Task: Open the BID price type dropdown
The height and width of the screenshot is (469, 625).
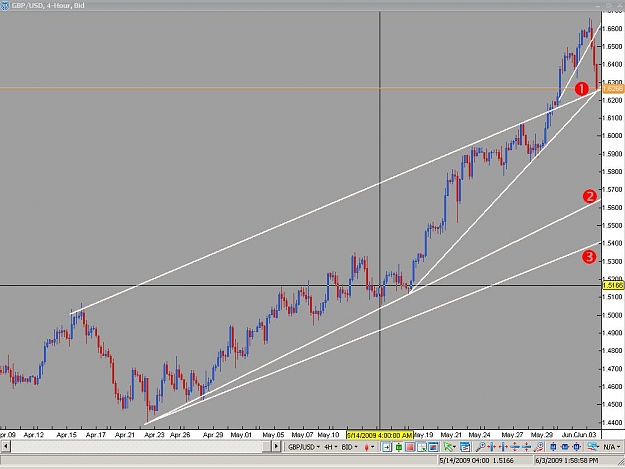Action: point(349,447)
